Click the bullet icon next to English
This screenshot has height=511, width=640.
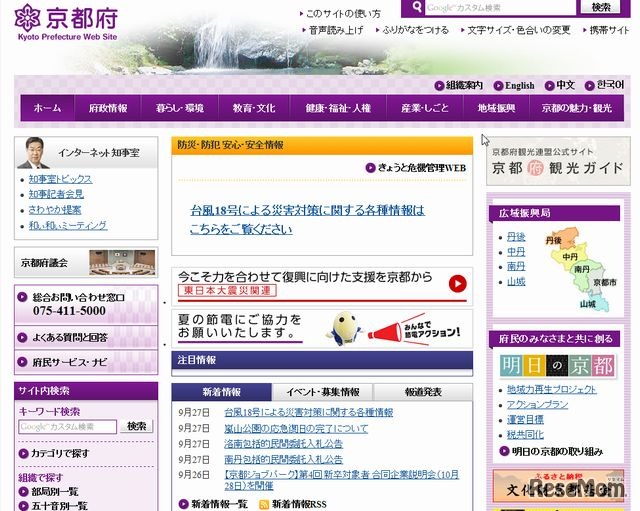pos(498,86)
